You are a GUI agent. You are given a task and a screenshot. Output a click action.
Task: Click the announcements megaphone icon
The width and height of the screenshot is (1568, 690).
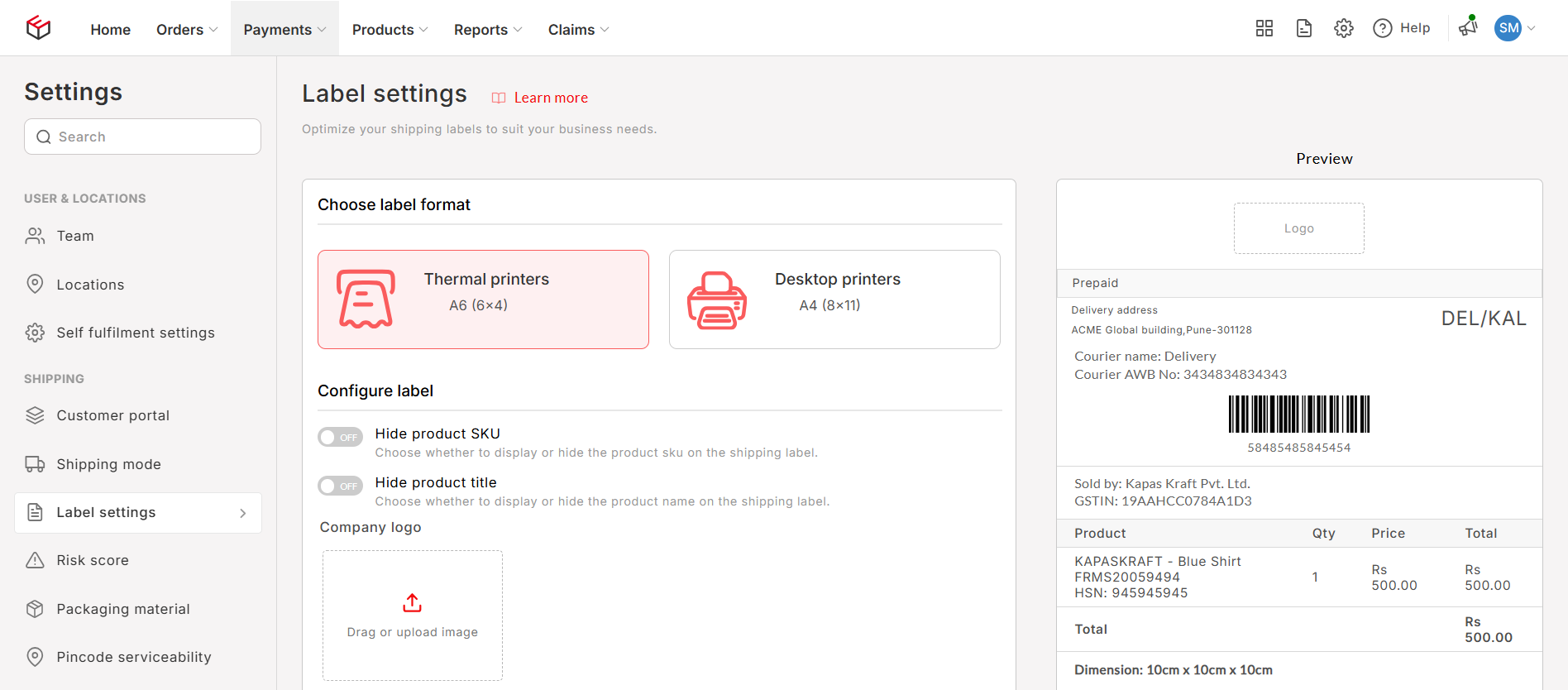[x=1468, y=27]
